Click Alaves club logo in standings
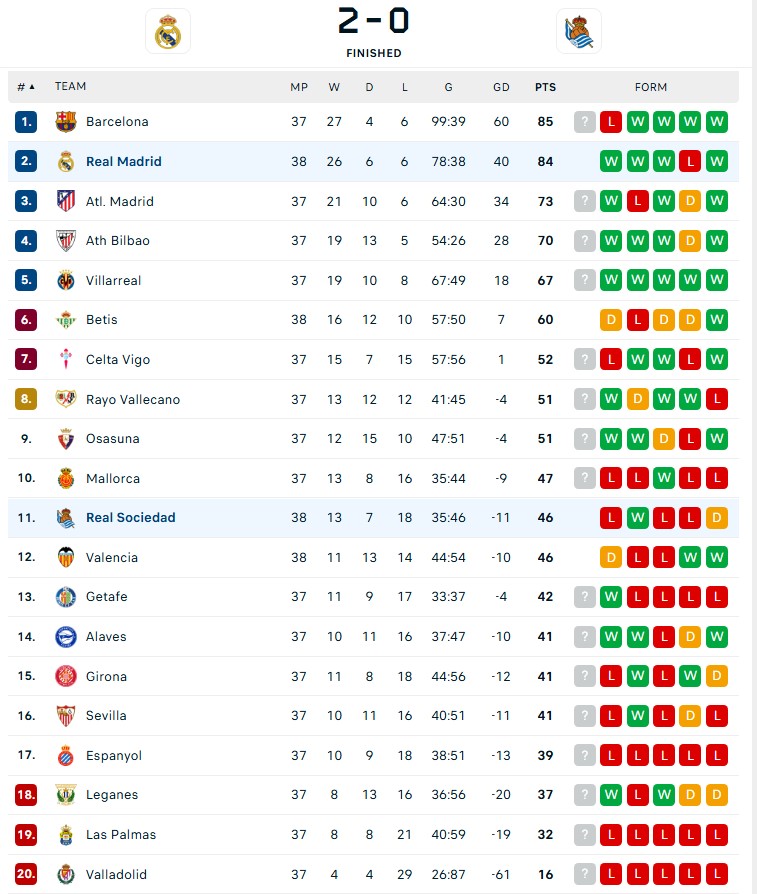Screen dimensions: 757x894 pos(66,636)
